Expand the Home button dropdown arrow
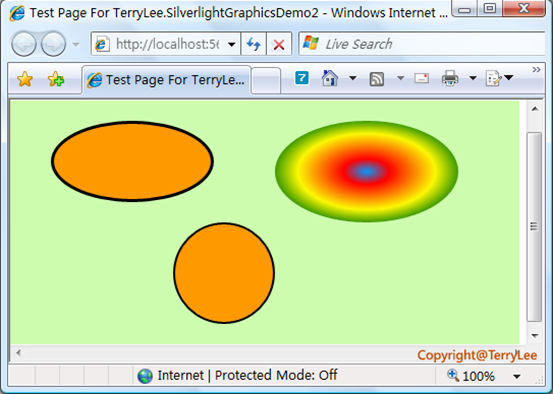 pyautogui.click(x=353, y=78)
